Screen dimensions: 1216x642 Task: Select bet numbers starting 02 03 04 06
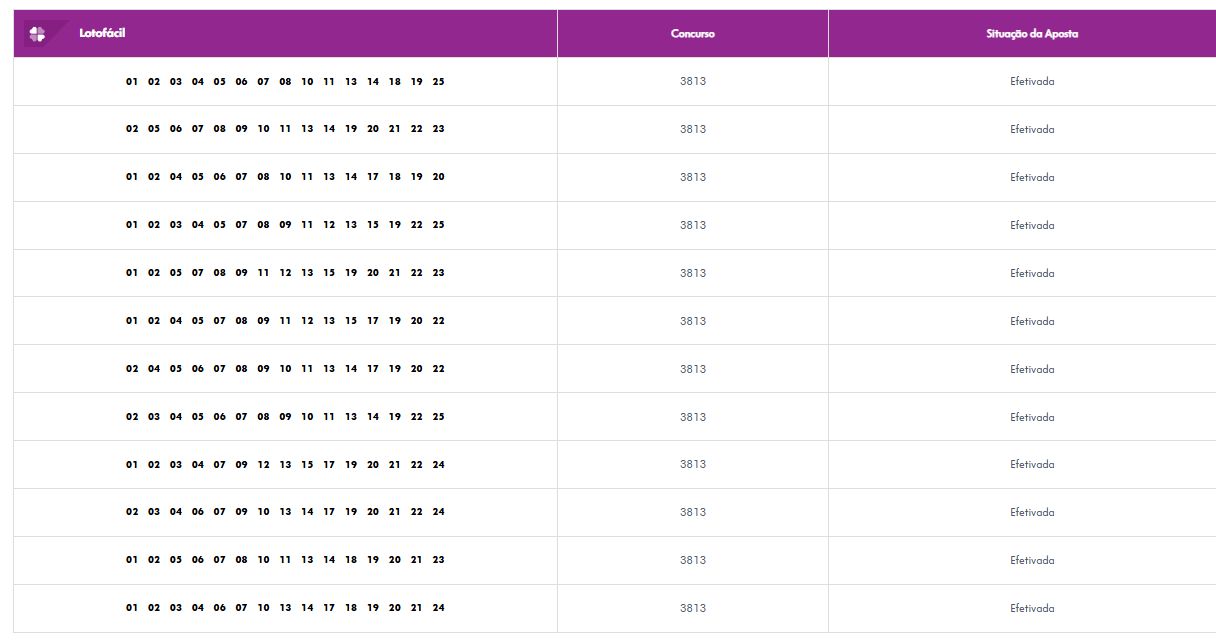coord(285,512)
